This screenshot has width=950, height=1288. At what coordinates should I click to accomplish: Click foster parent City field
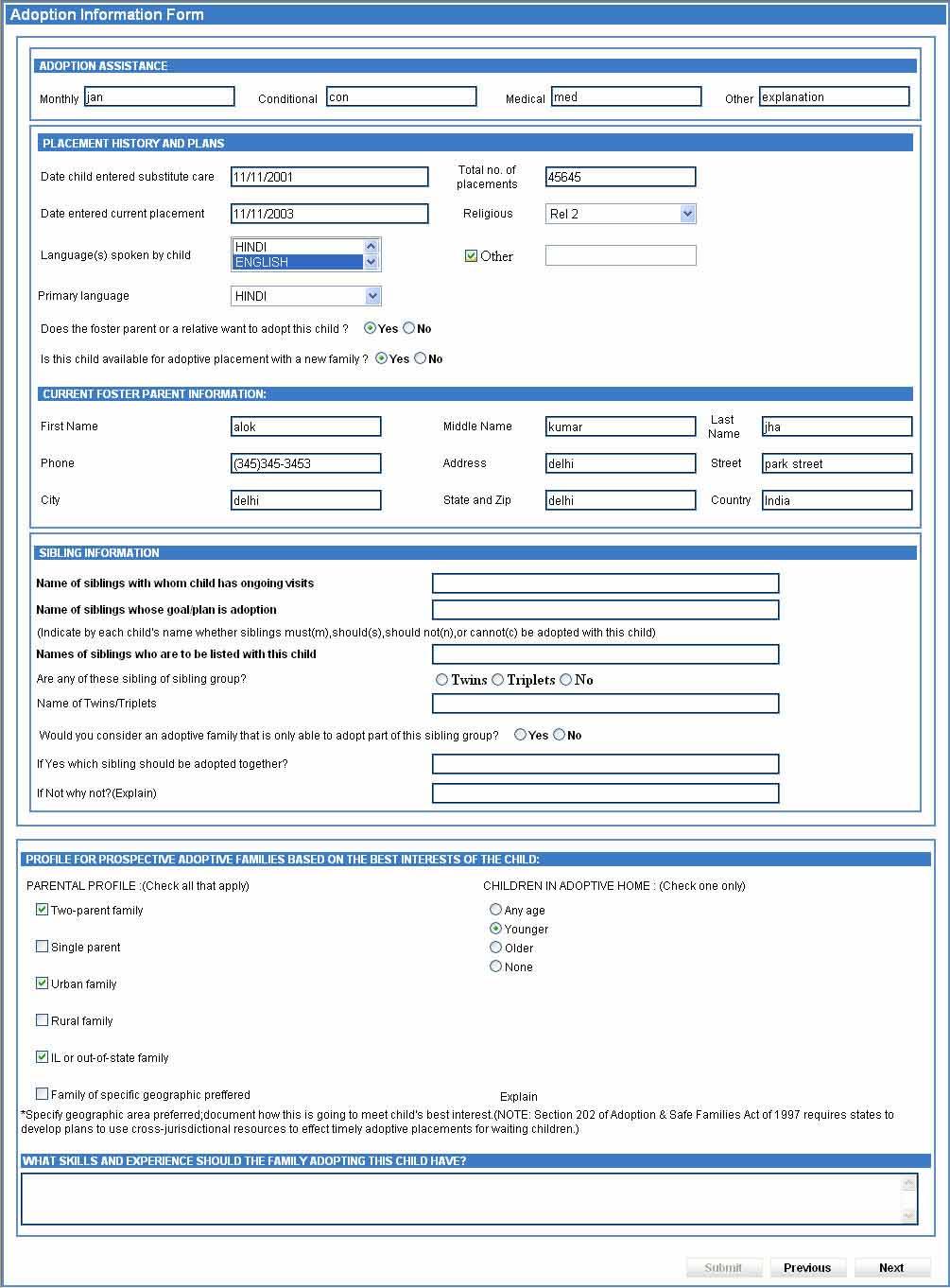click(305, 500)
